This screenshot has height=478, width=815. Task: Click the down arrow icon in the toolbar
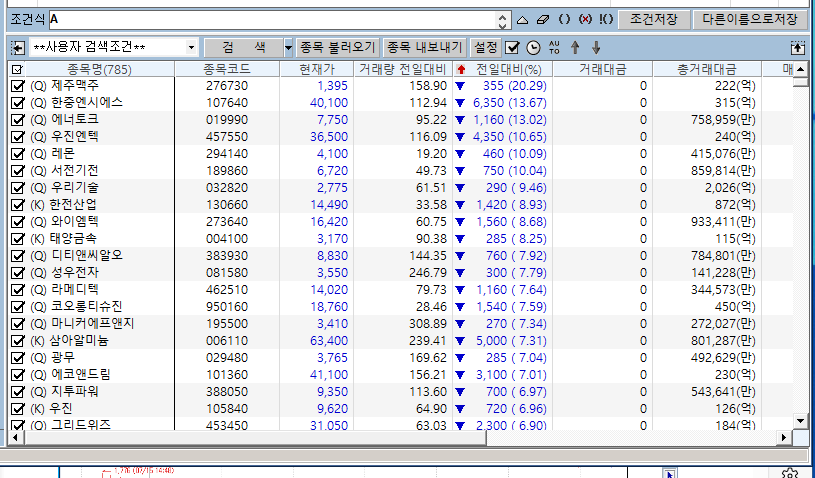click(x=596, y=47)
